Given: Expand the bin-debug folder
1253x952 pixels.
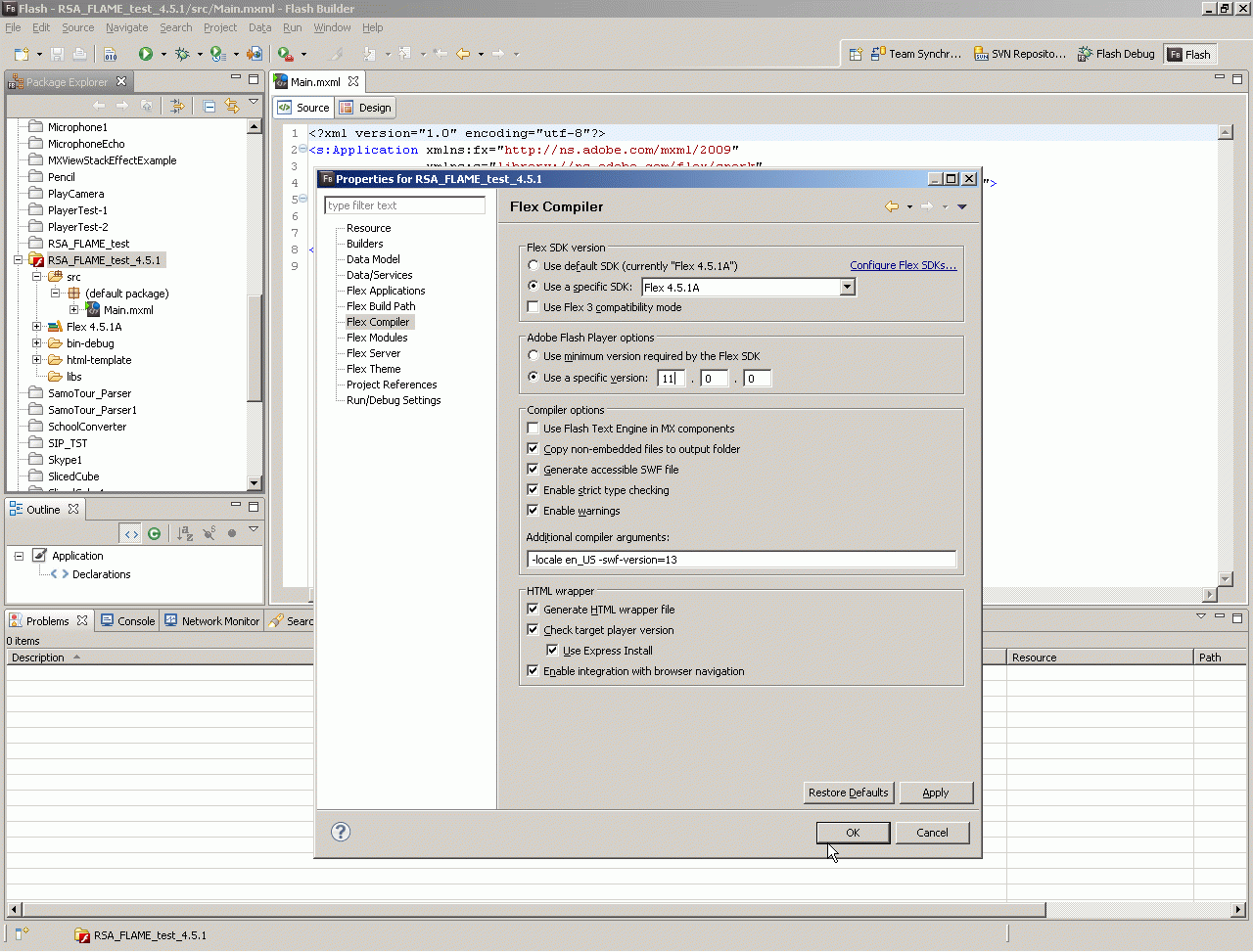Looking at the screenshot, I should tap(36, 343).
